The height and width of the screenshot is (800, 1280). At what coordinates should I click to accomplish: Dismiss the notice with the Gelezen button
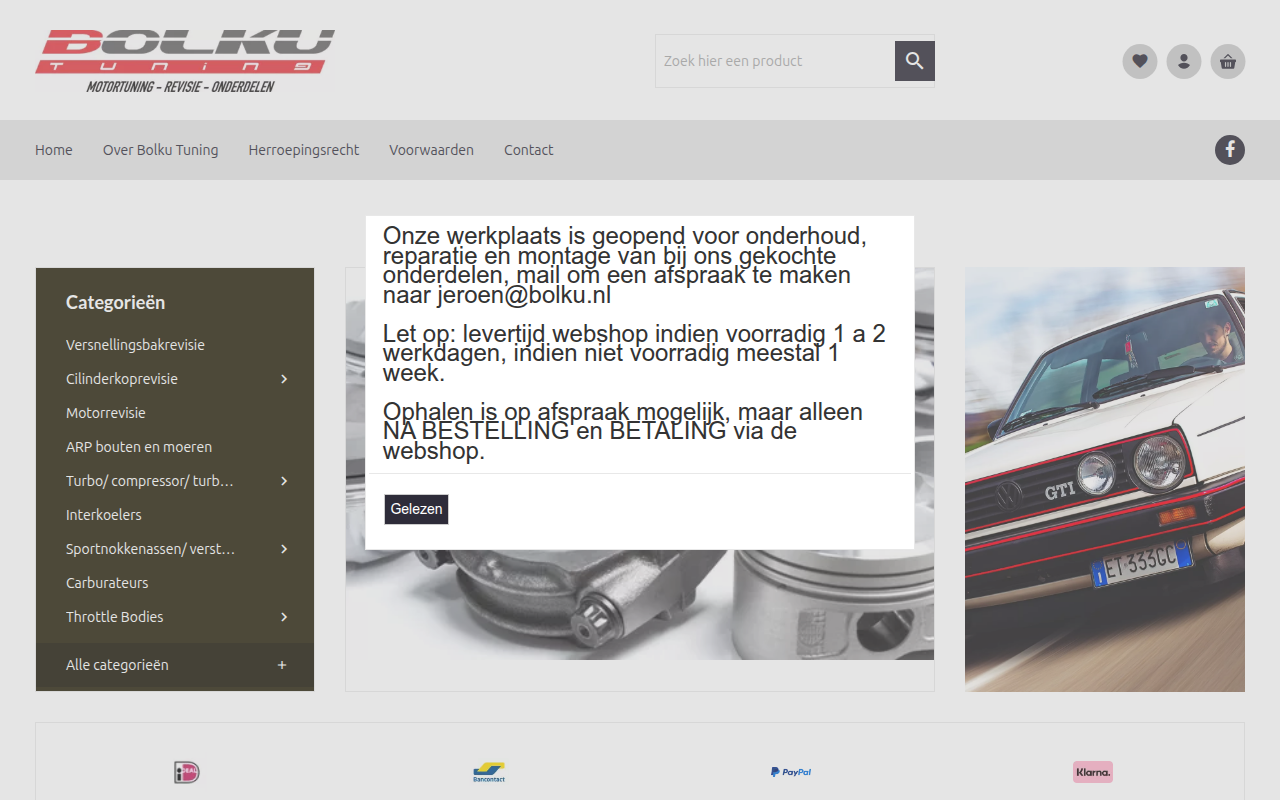(416, 509)
